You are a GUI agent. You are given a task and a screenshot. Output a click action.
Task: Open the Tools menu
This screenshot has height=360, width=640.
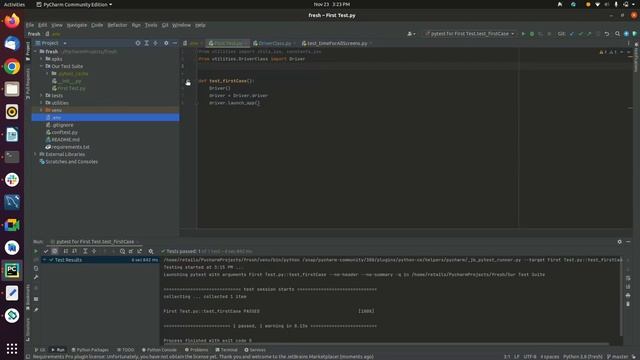point(151,25)
